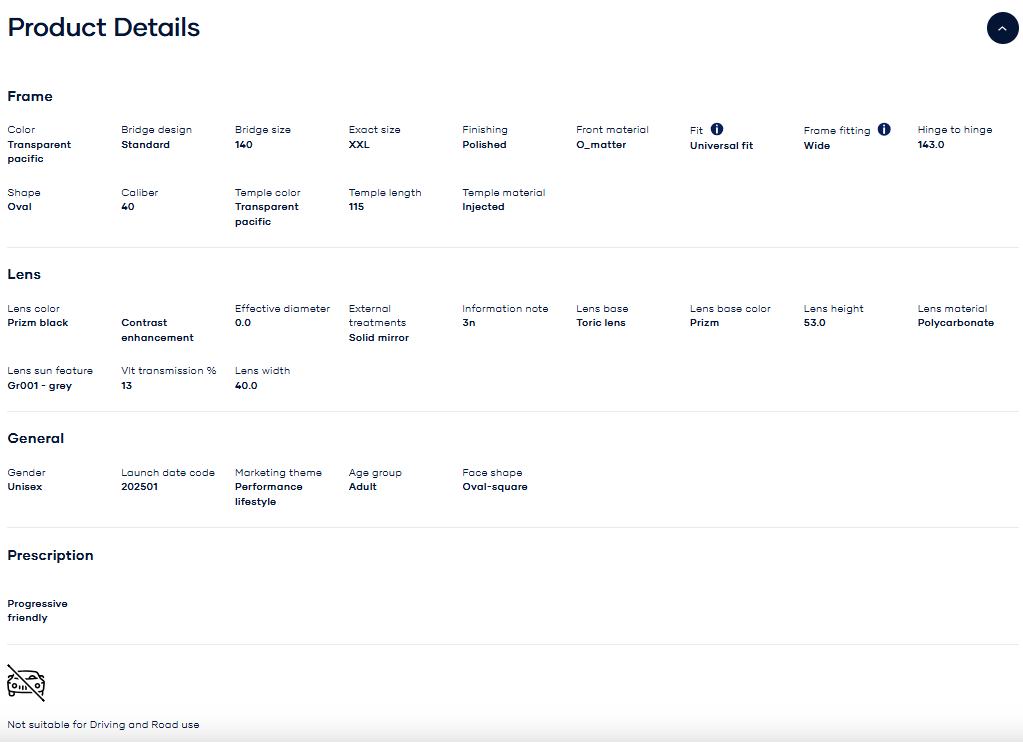Click the Prescription section heading
1023x746 pixels.
click(x=50, y=555)
